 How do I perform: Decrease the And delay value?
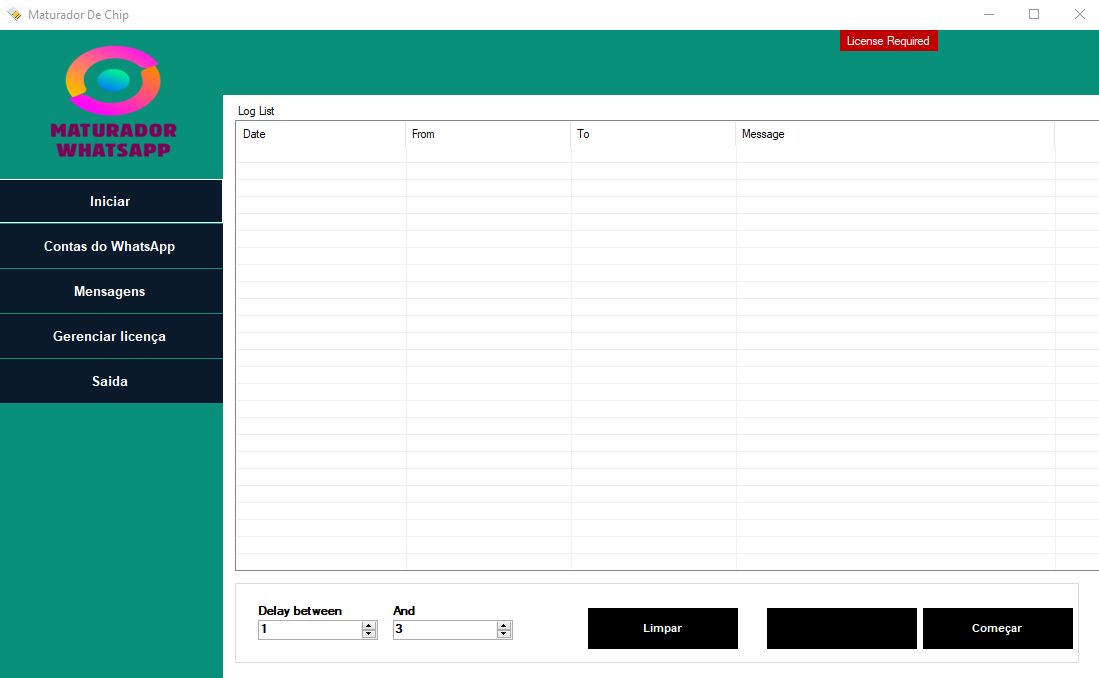(x=503, y=634)
